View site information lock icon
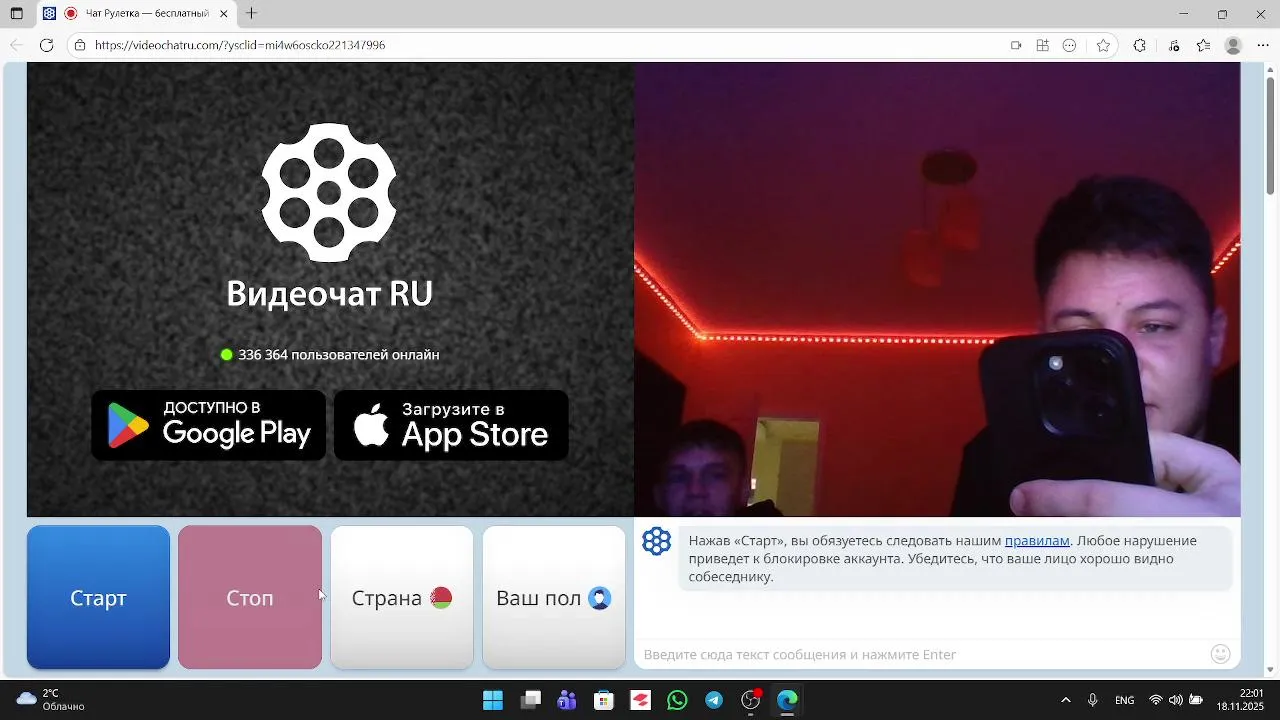This screenshot has width=1280, height=720. 80,45
